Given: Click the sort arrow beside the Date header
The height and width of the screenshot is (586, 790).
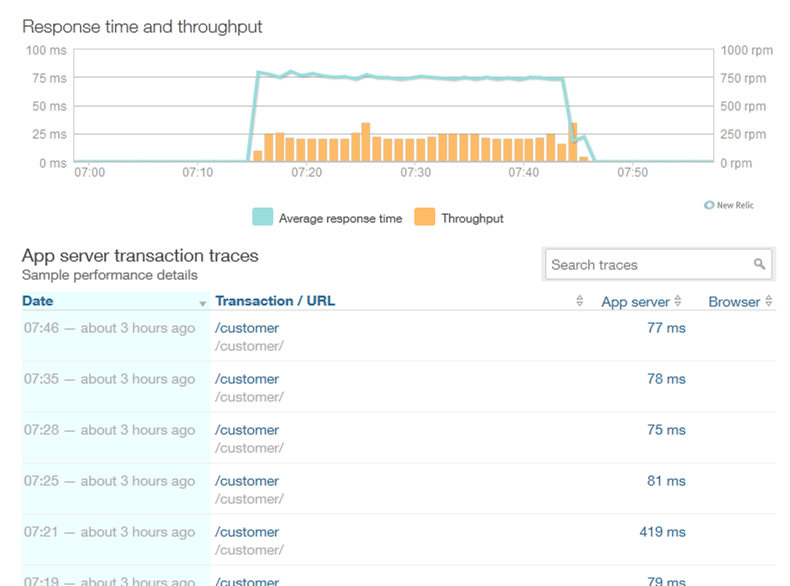Looking at the screenshot, I should coord(203,303).
